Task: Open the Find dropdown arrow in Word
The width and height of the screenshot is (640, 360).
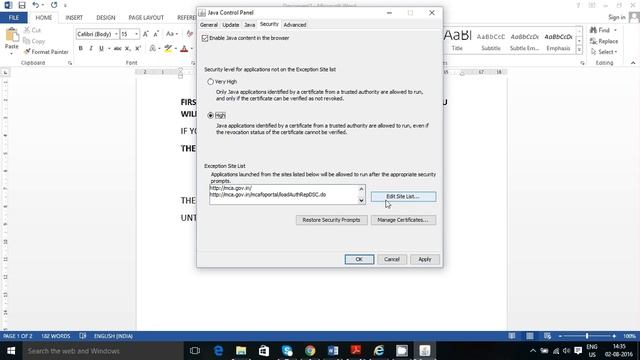Action: pyautogui.click(x=615, y=30)
